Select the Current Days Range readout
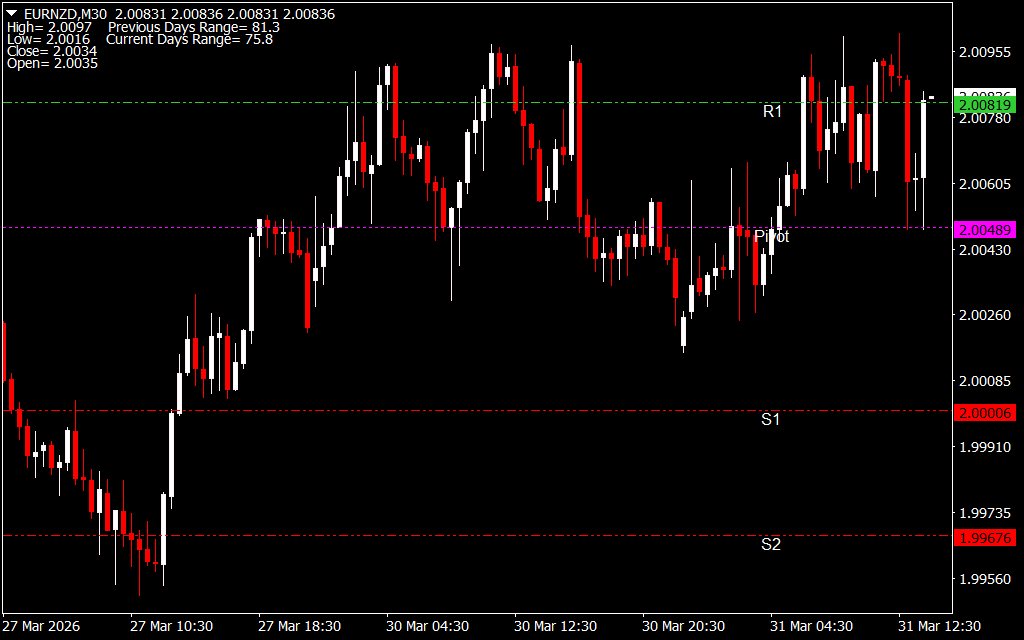1024x640 pixels. [x=189, y=39]
